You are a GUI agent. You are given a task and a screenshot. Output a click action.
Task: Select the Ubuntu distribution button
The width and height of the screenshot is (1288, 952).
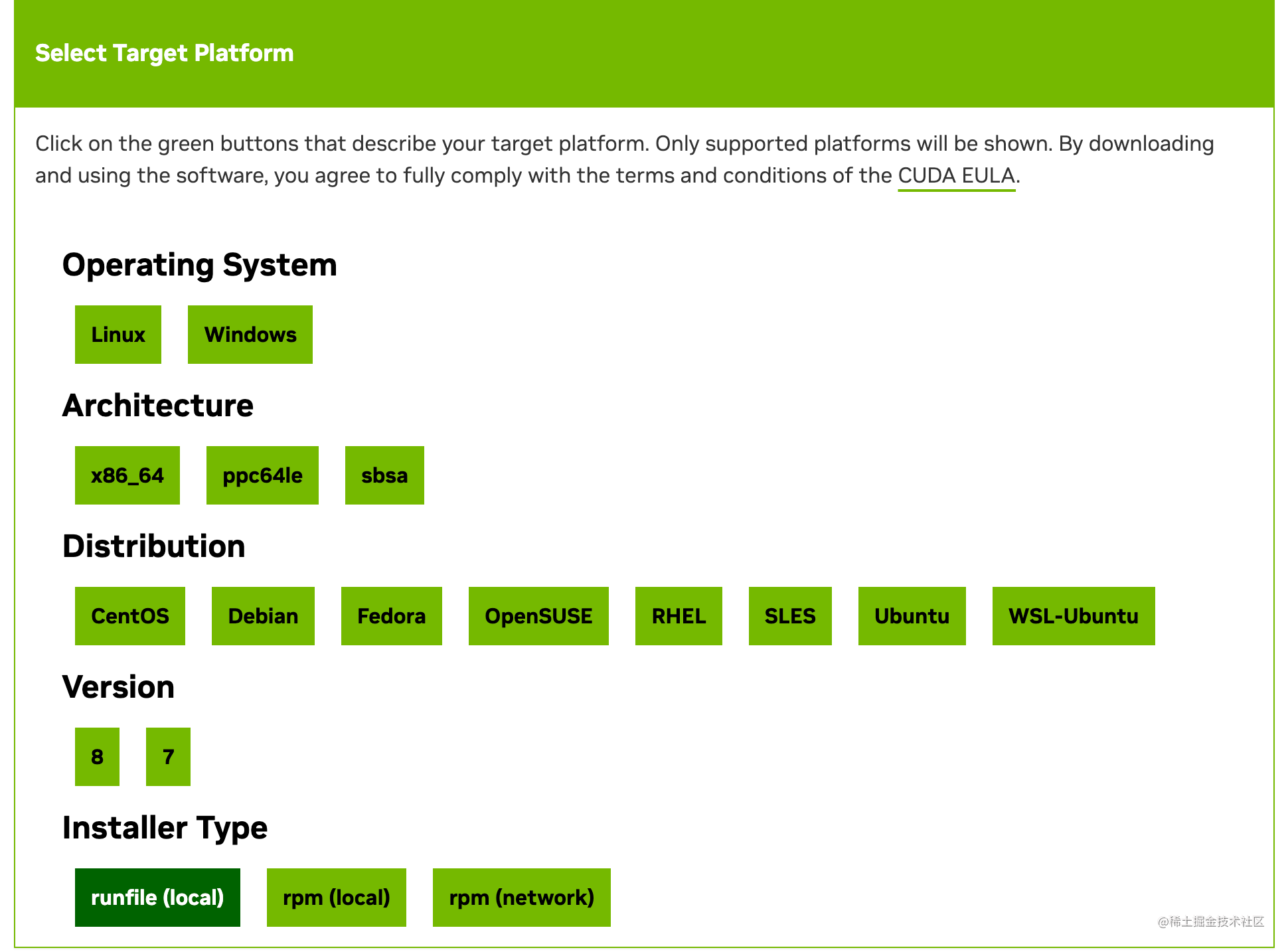click(x=912, y=616)
